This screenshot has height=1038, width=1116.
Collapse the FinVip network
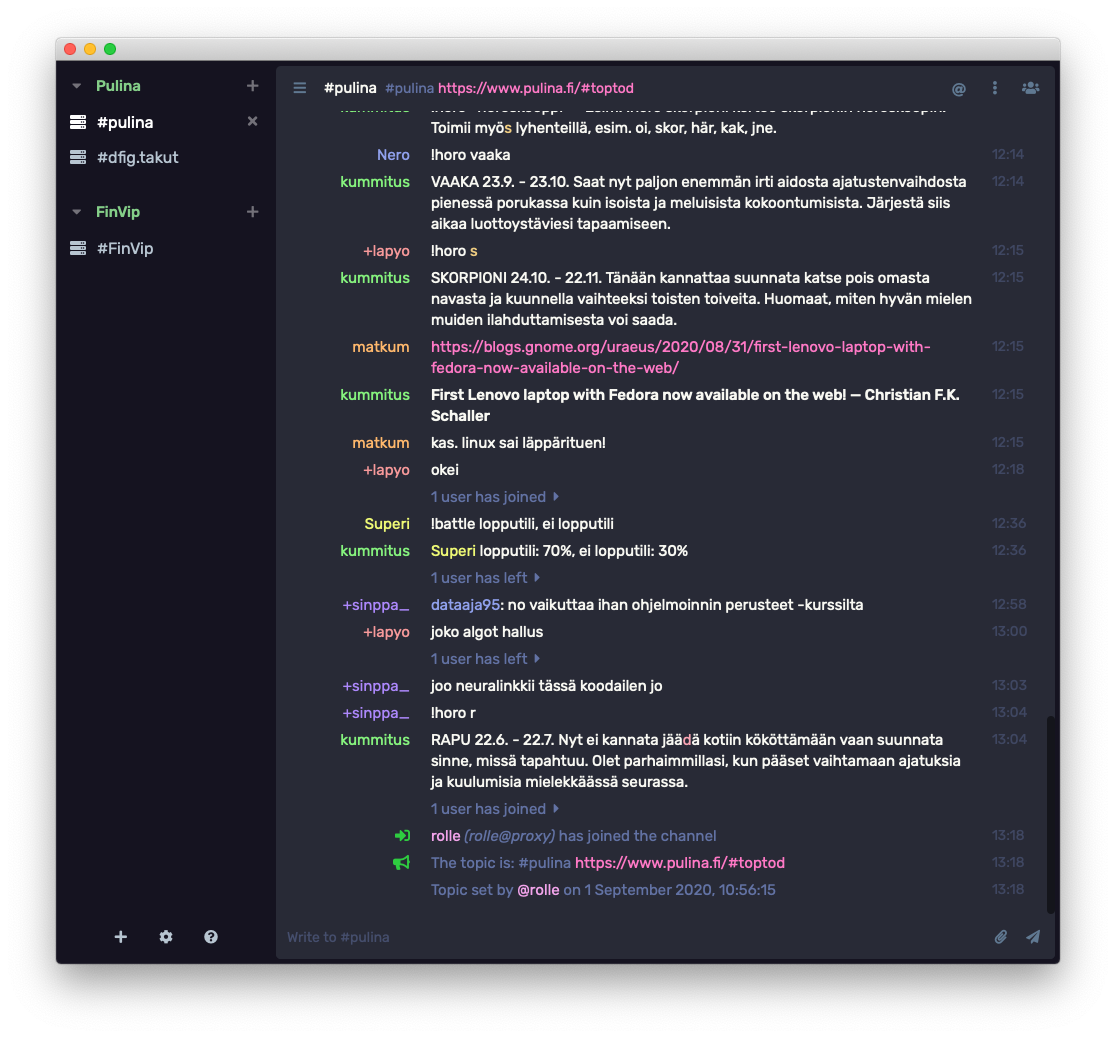77,212
